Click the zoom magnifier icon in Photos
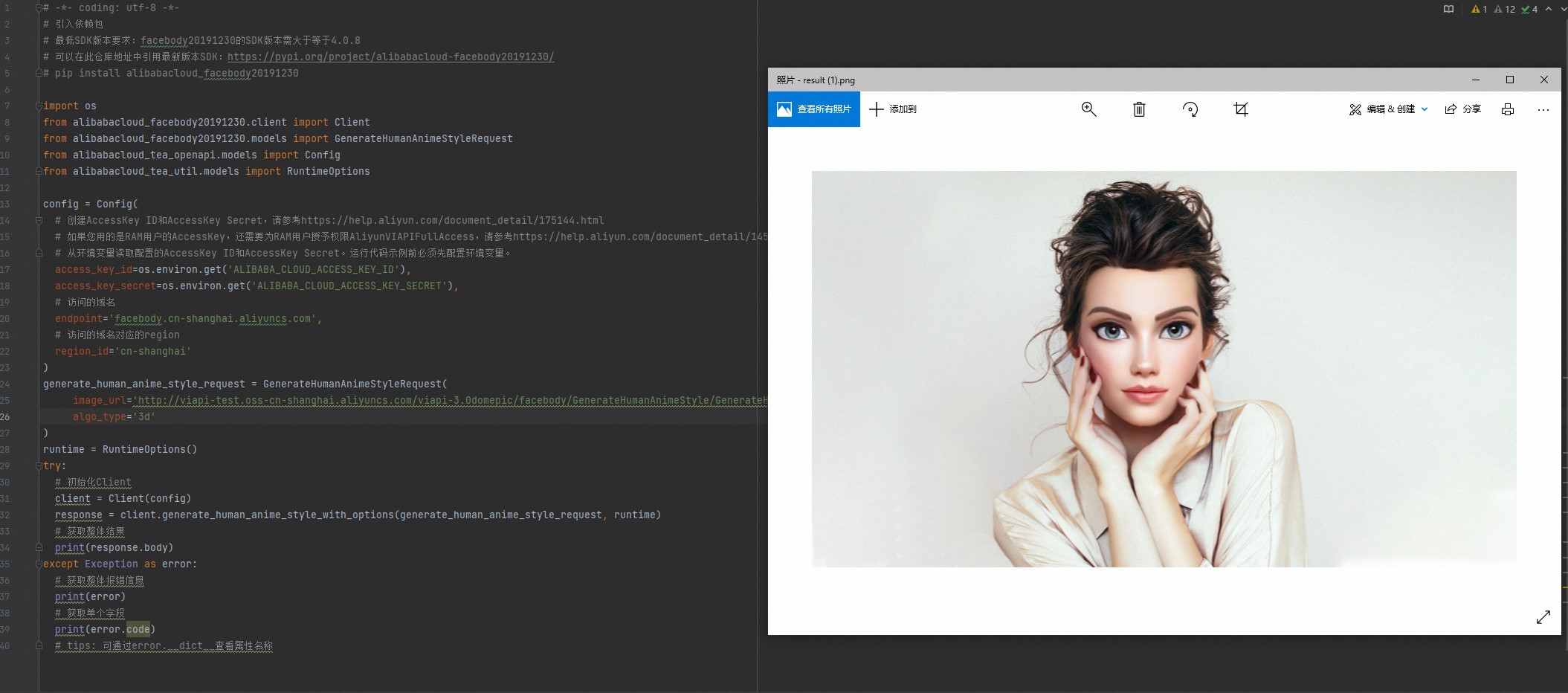This screenshot has height=693, width=1568. click(1088, 109)
